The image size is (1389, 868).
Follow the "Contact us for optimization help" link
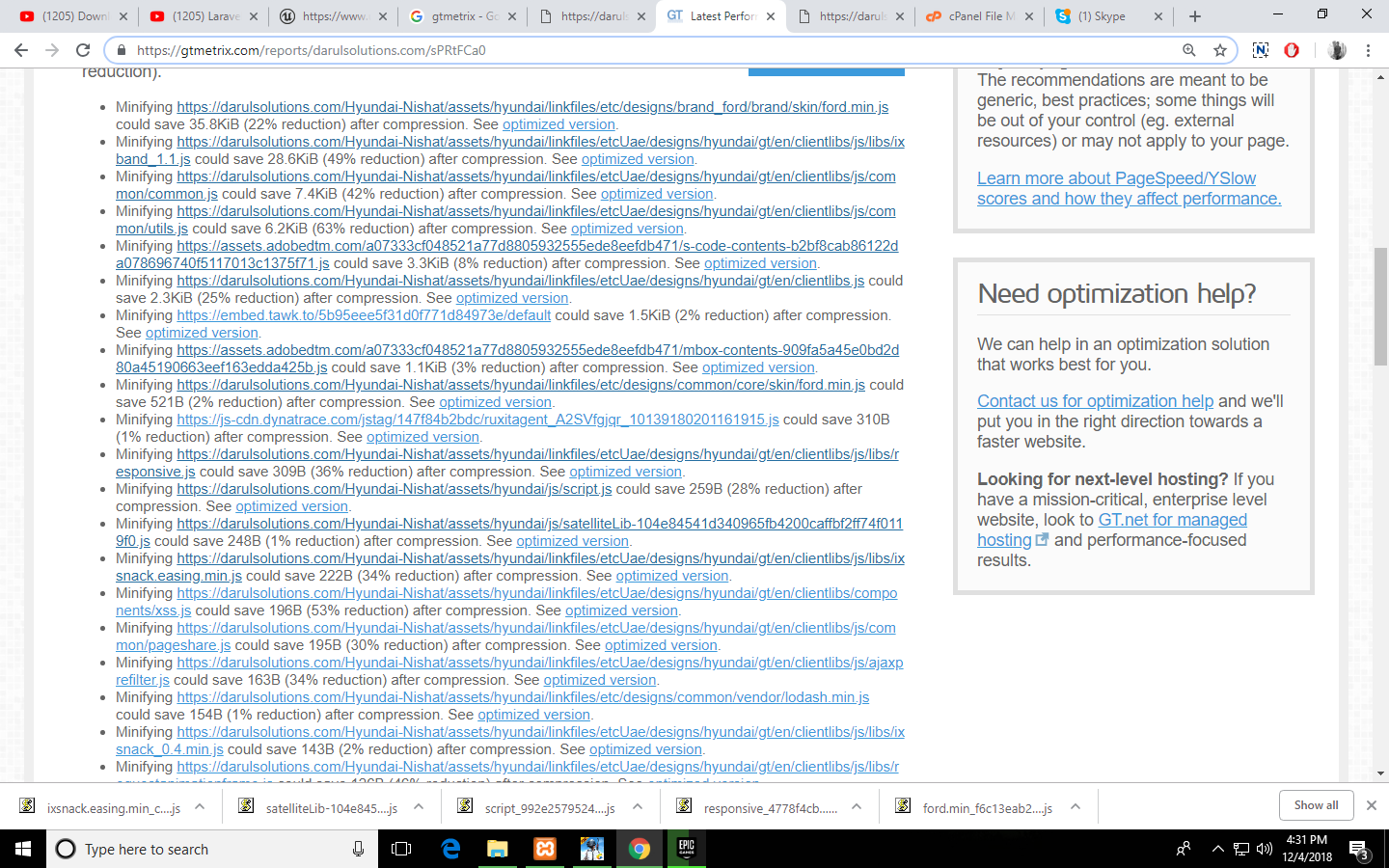click(1095, 401)
